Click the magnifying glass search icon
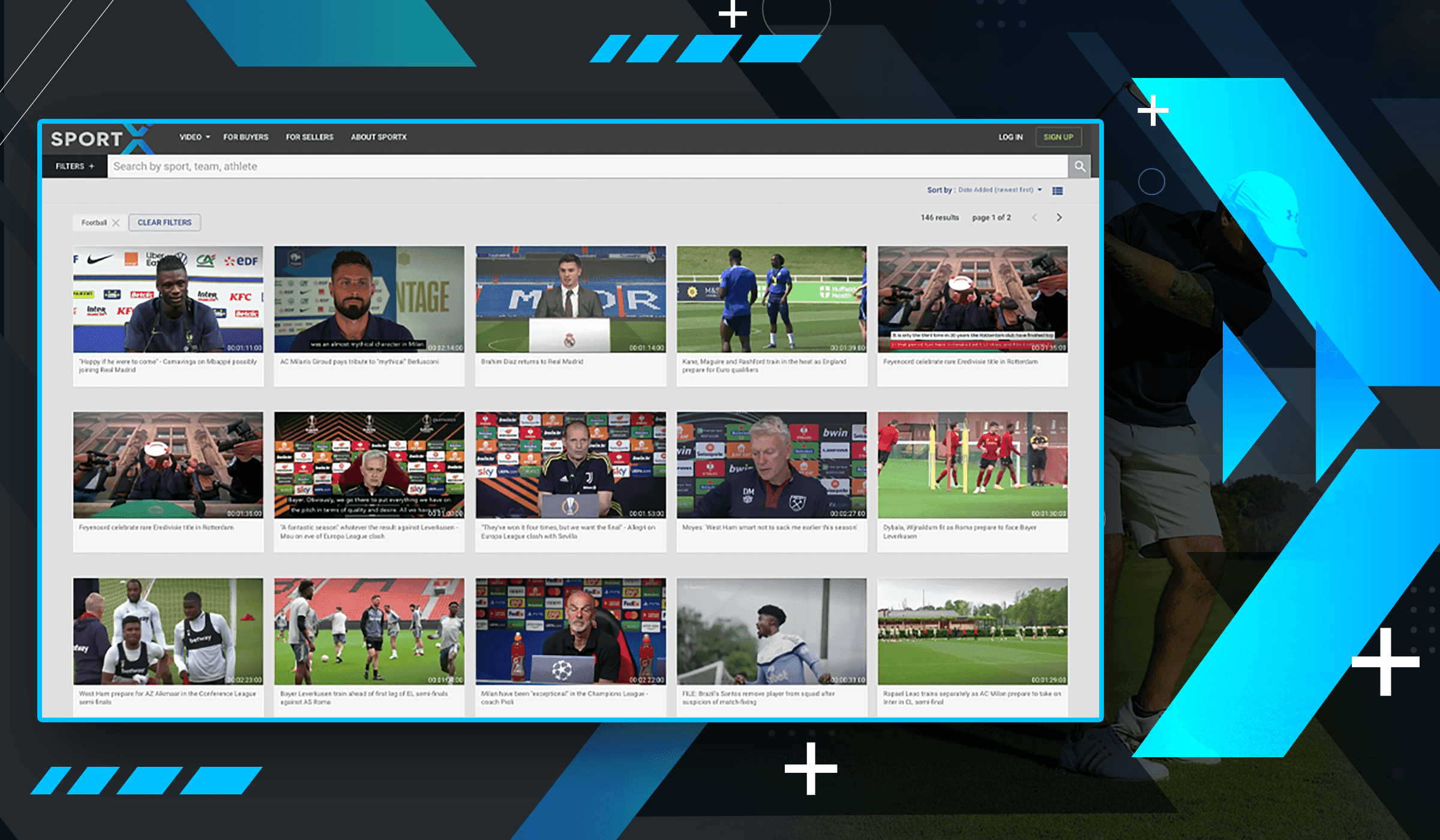This screenshot has height=840, width=1440. pos(1079,166)
